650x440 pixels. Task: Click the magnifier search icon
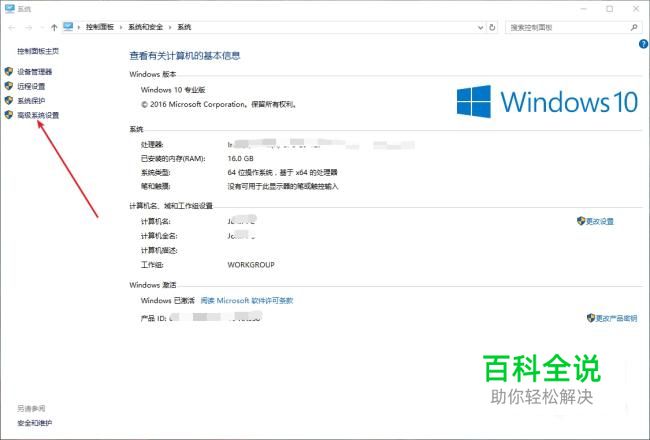point(633,27)
